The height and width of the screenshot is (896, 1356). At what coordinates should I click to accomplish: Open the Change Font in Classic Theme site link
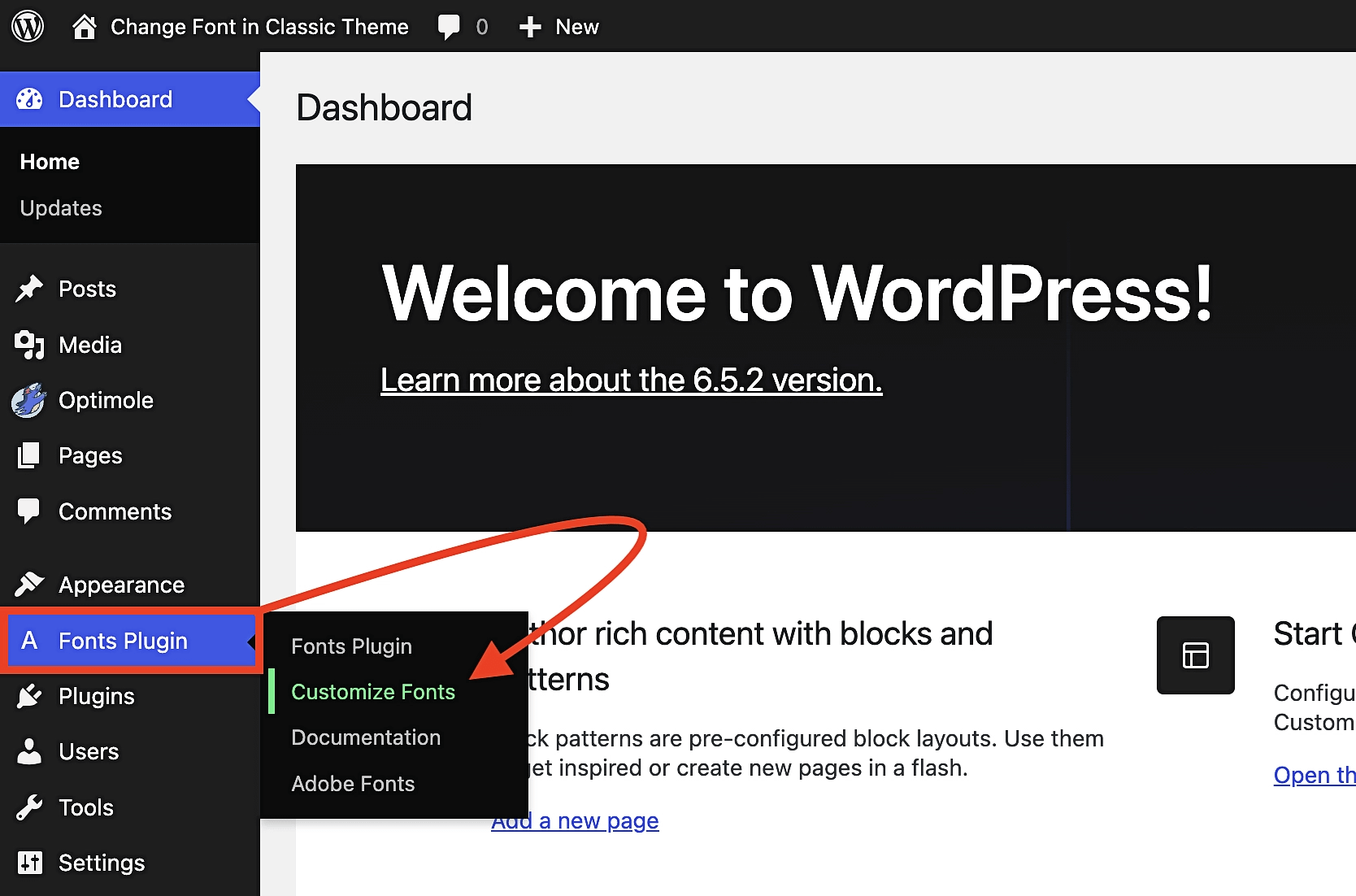coord(259,27)
